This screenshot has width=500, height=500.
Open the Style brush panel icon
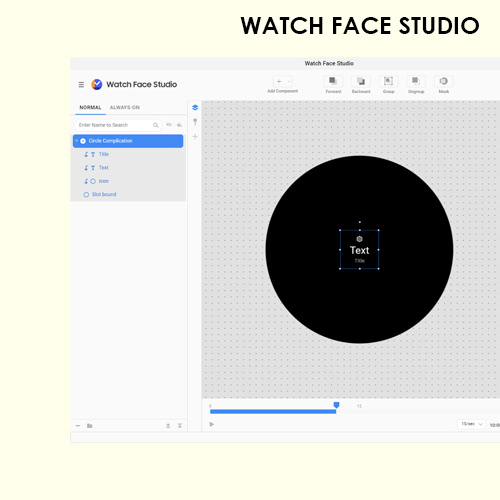coord(195,122)
